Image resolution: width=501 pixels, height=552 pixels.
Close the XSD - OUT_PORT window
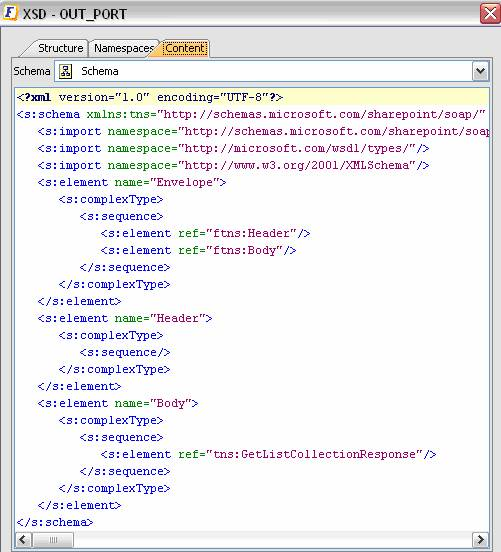[x=490, y=13]
